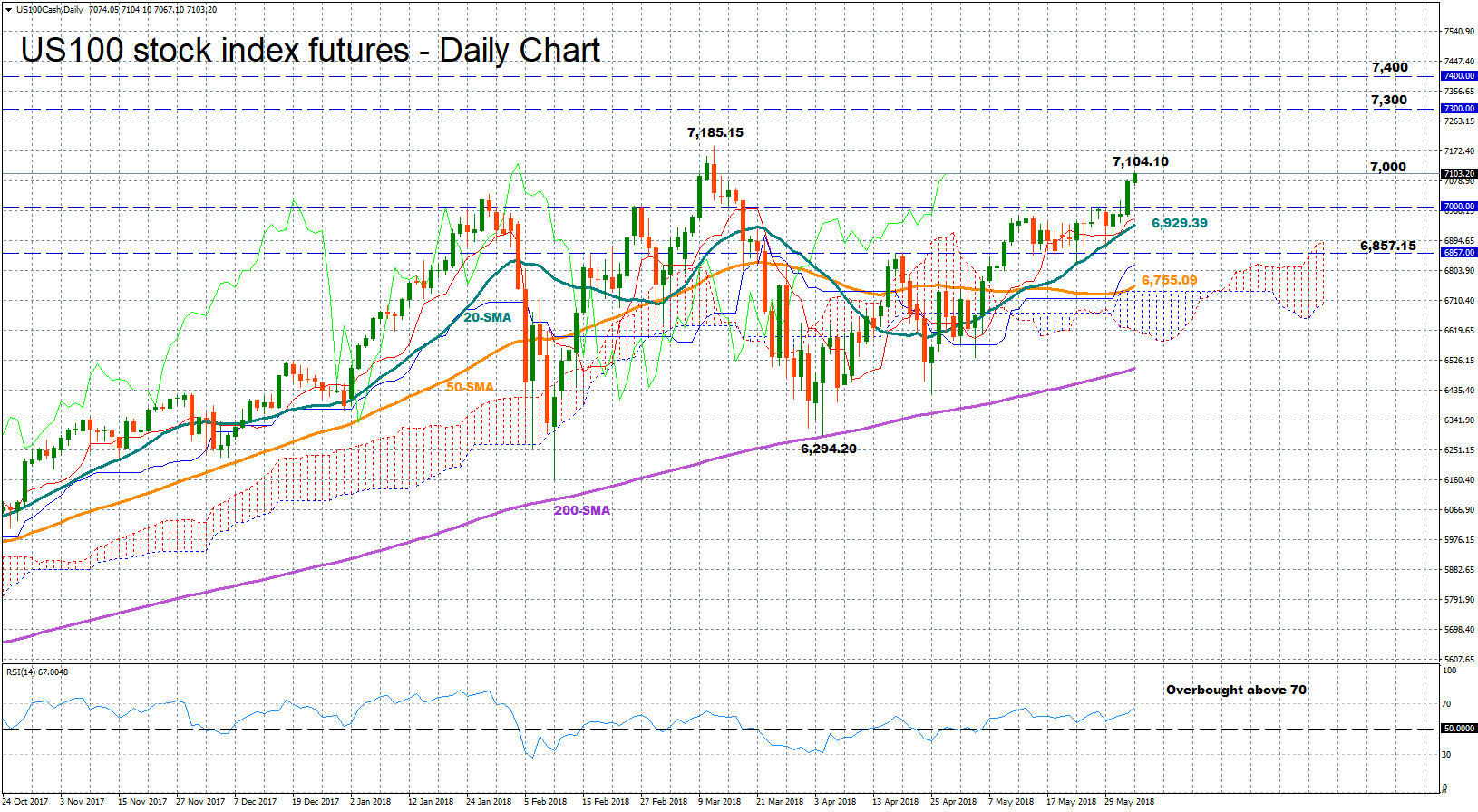Click the 29 May 2018 date label
This screenshot has width=1478, height=812.
[1129, 801]
